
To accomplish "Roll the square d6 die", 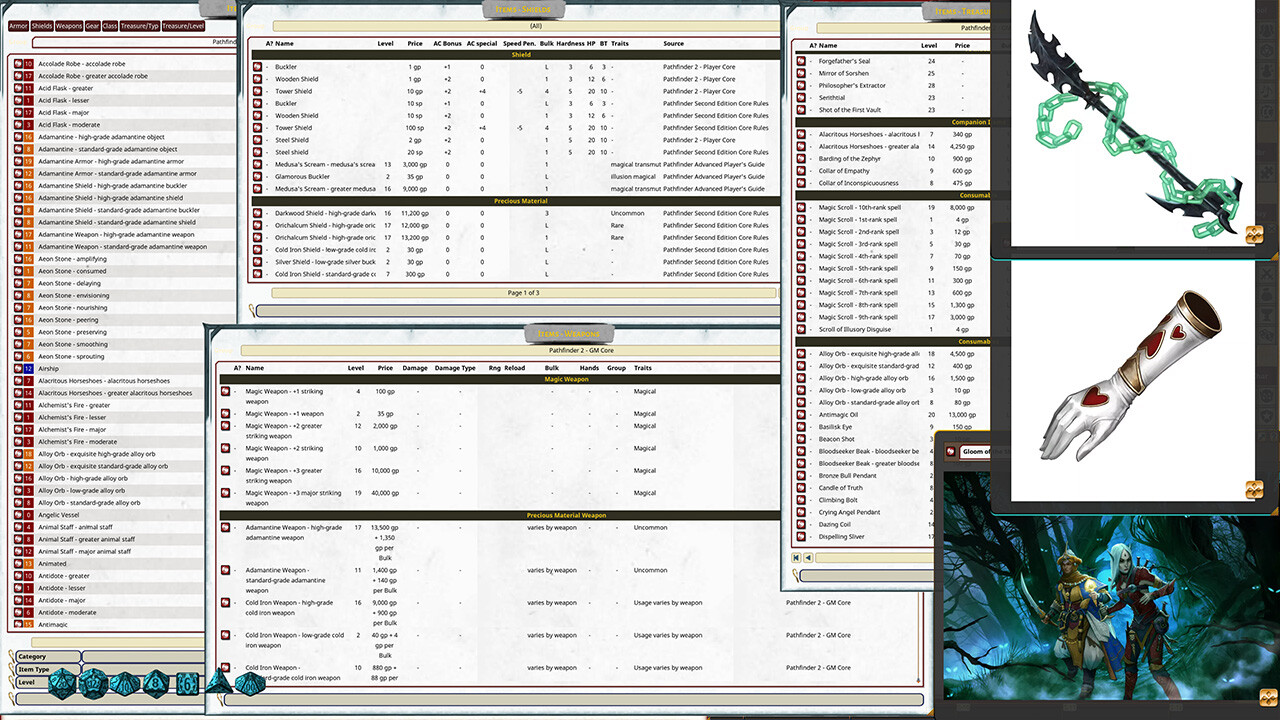I will point(187,683).
